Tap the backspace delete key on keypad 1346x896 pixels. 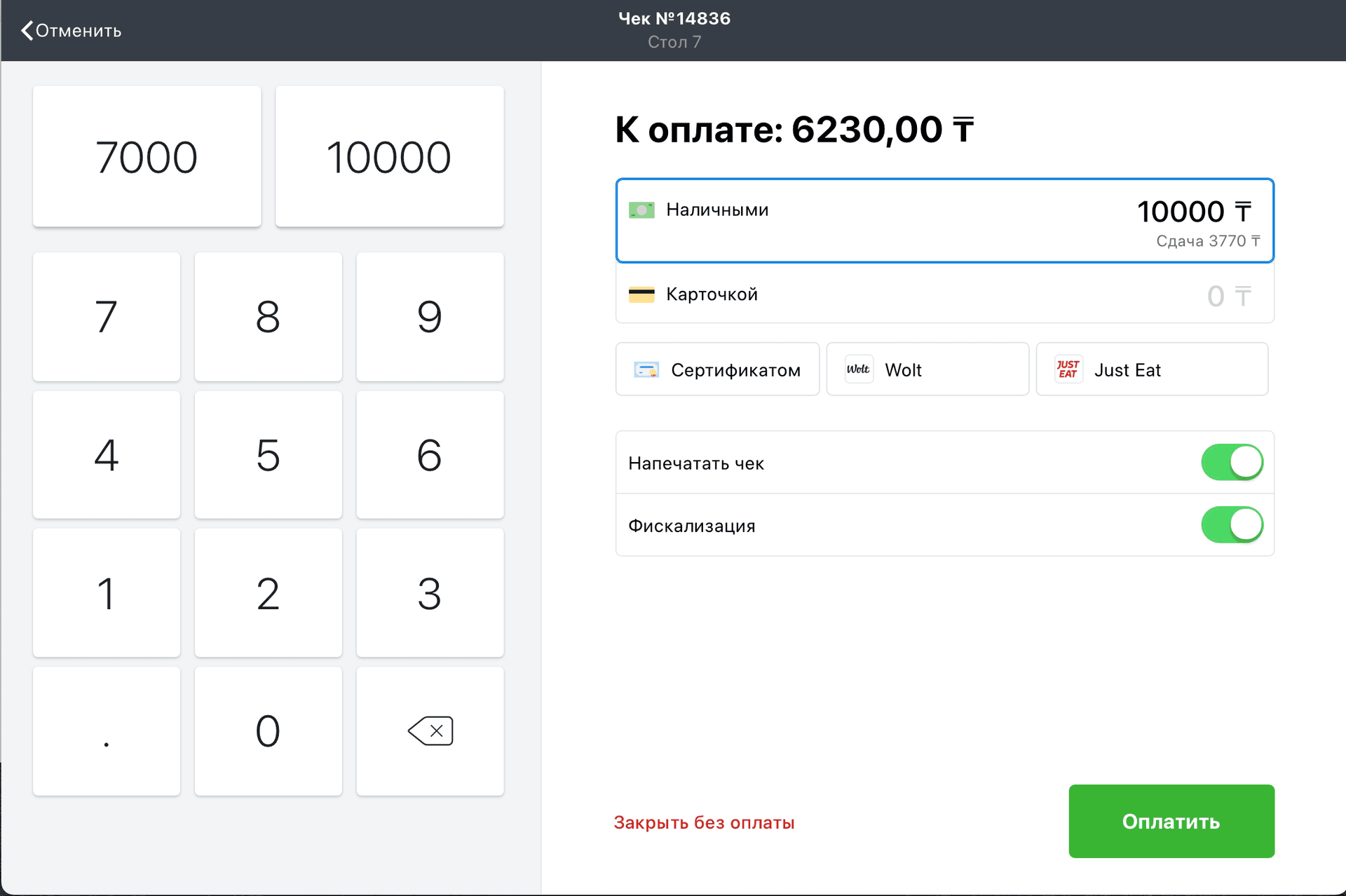coord(430,731)
